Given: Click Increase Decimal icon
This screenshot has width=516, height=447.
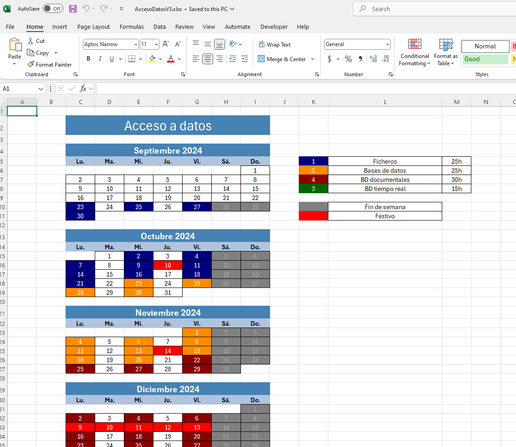Looking at the screenshot, I should 373,59.
